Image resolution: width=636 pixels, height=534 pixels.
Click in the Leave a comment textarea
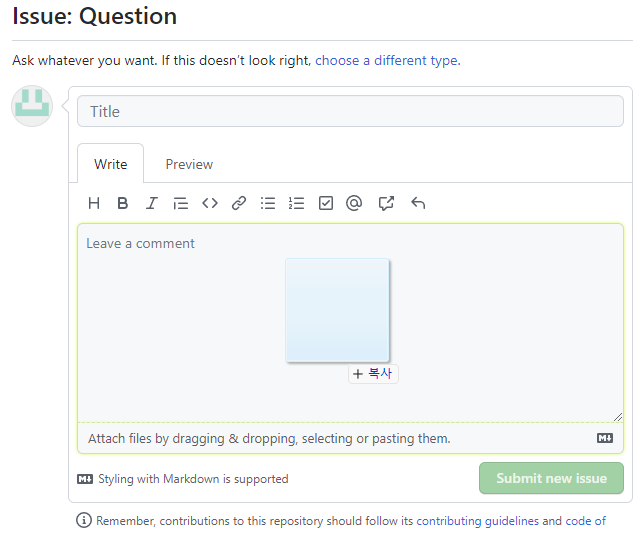pos(350,323)
